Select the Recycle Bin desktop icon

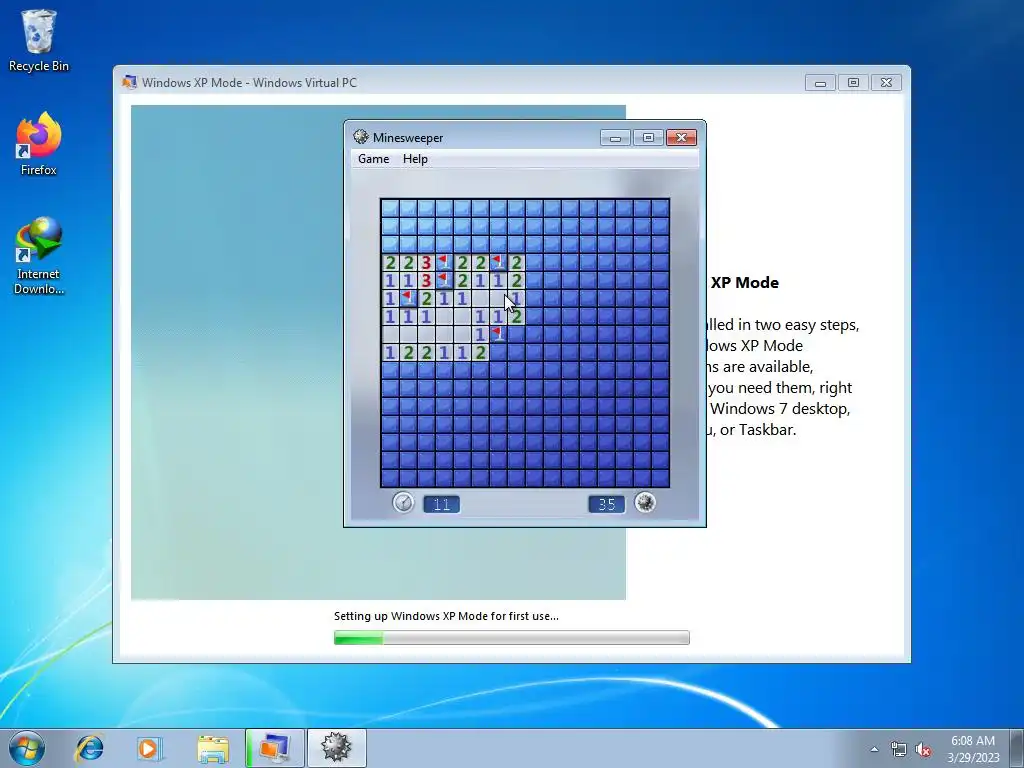pos(39,40)
